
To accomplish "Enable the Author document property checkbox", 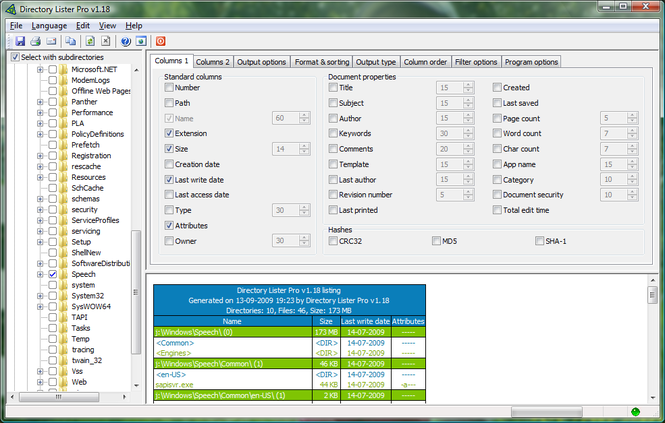I will (333, 118).
